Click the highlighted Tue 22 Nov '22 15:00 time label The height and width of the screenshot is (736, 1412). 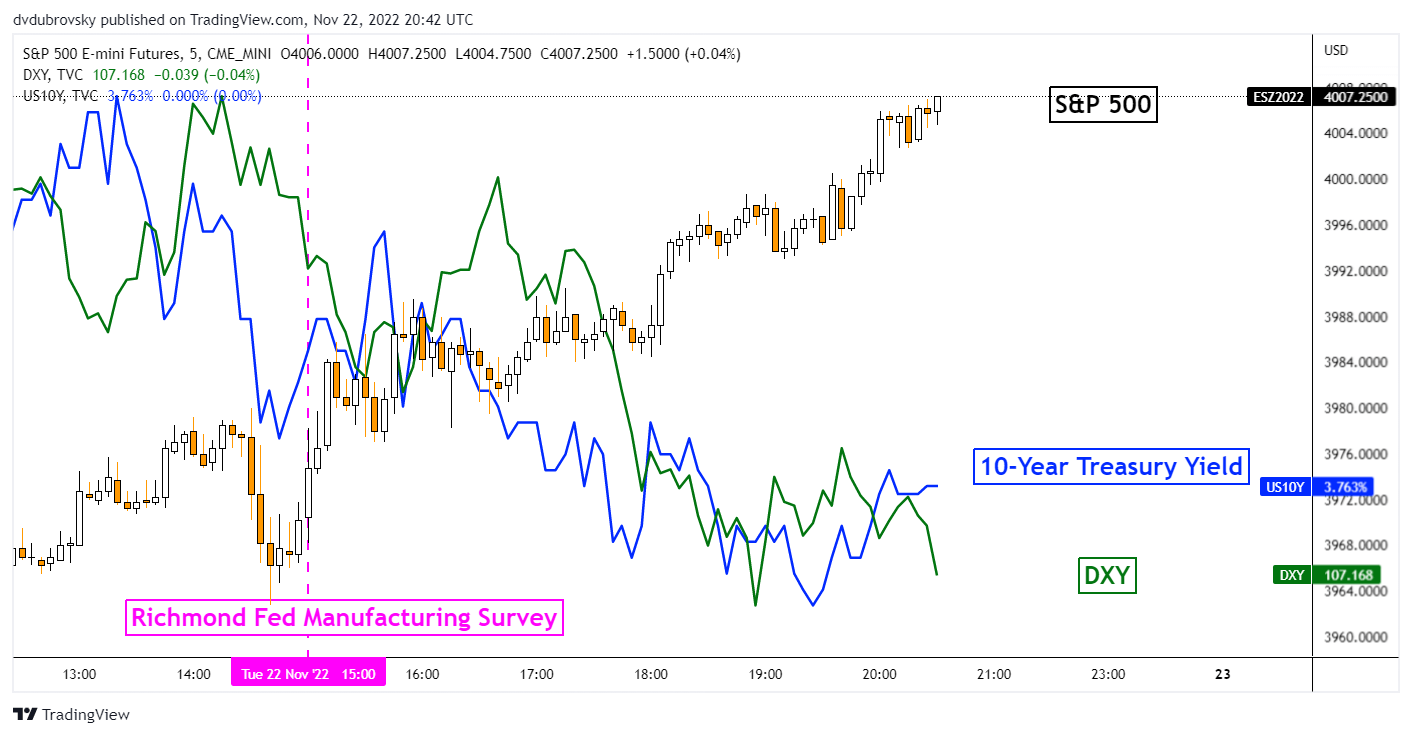click(x=308, y=674)
